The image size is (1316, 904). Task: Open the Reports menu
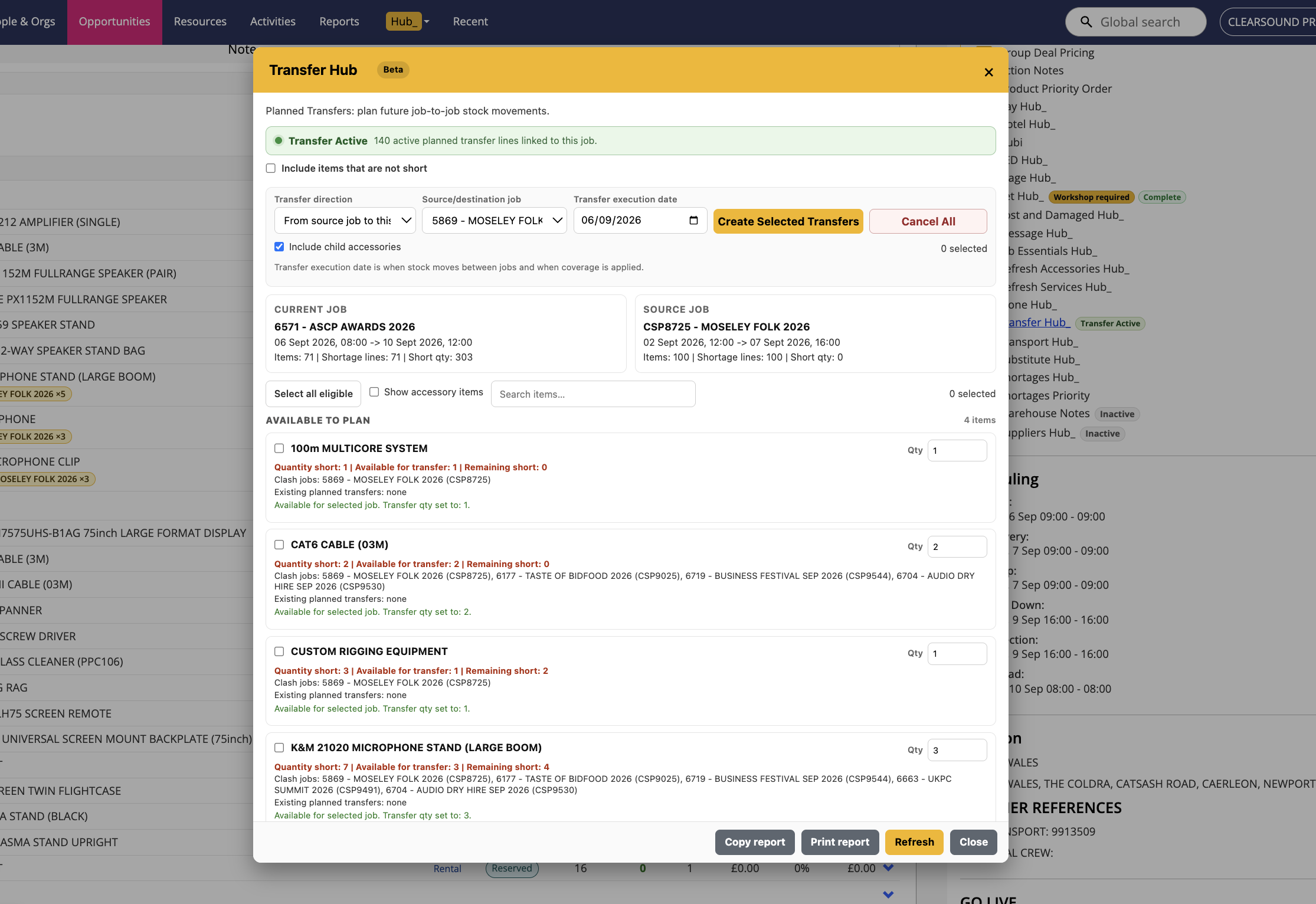point(339,22)
